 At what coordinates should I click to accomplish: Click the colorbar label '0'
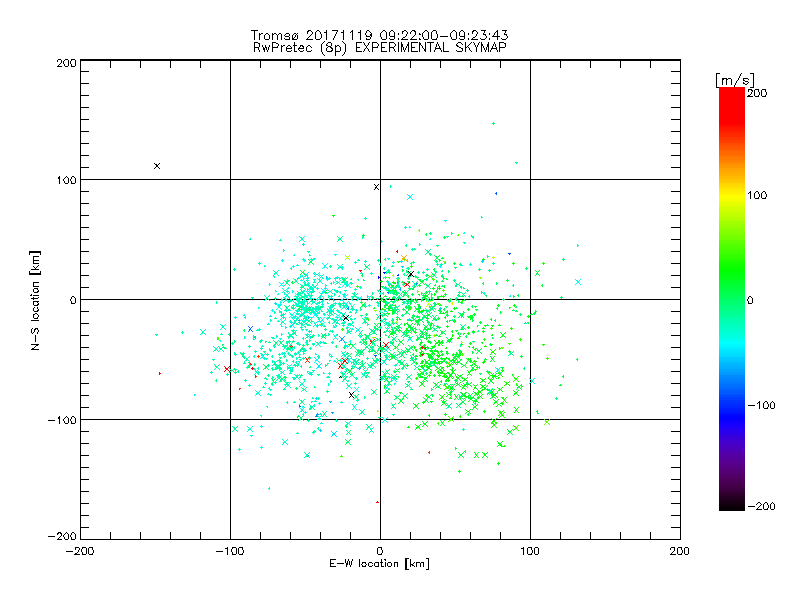coord(749,300)
